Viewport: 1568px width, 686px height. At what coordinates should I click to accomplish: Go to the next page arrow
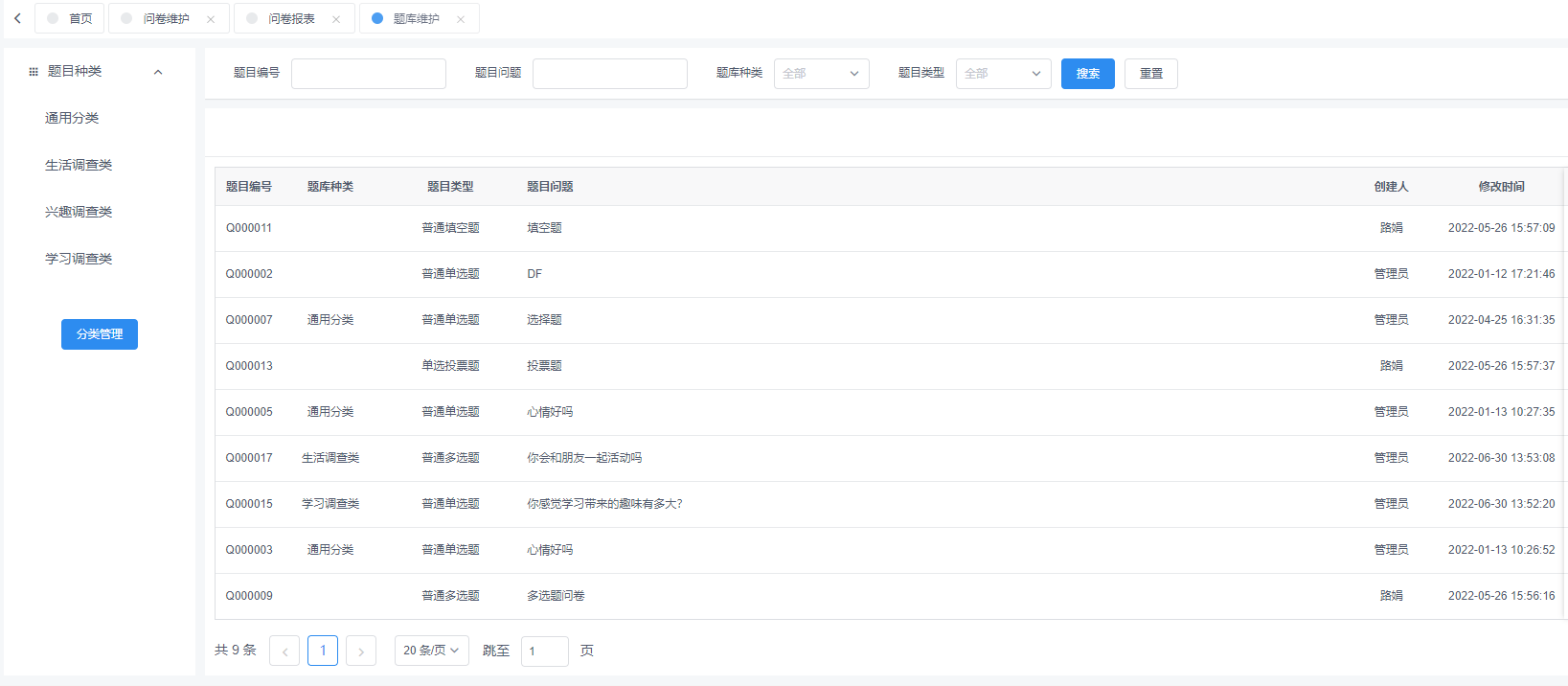(361, 652)
